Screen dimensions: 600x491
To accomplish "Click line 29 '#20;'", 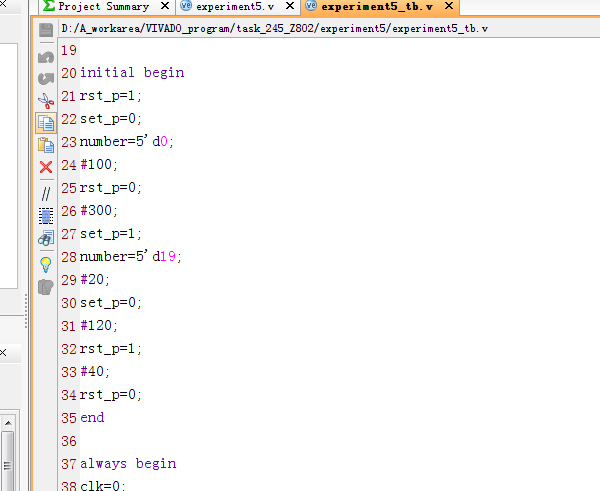I will [x=95, y=279].
